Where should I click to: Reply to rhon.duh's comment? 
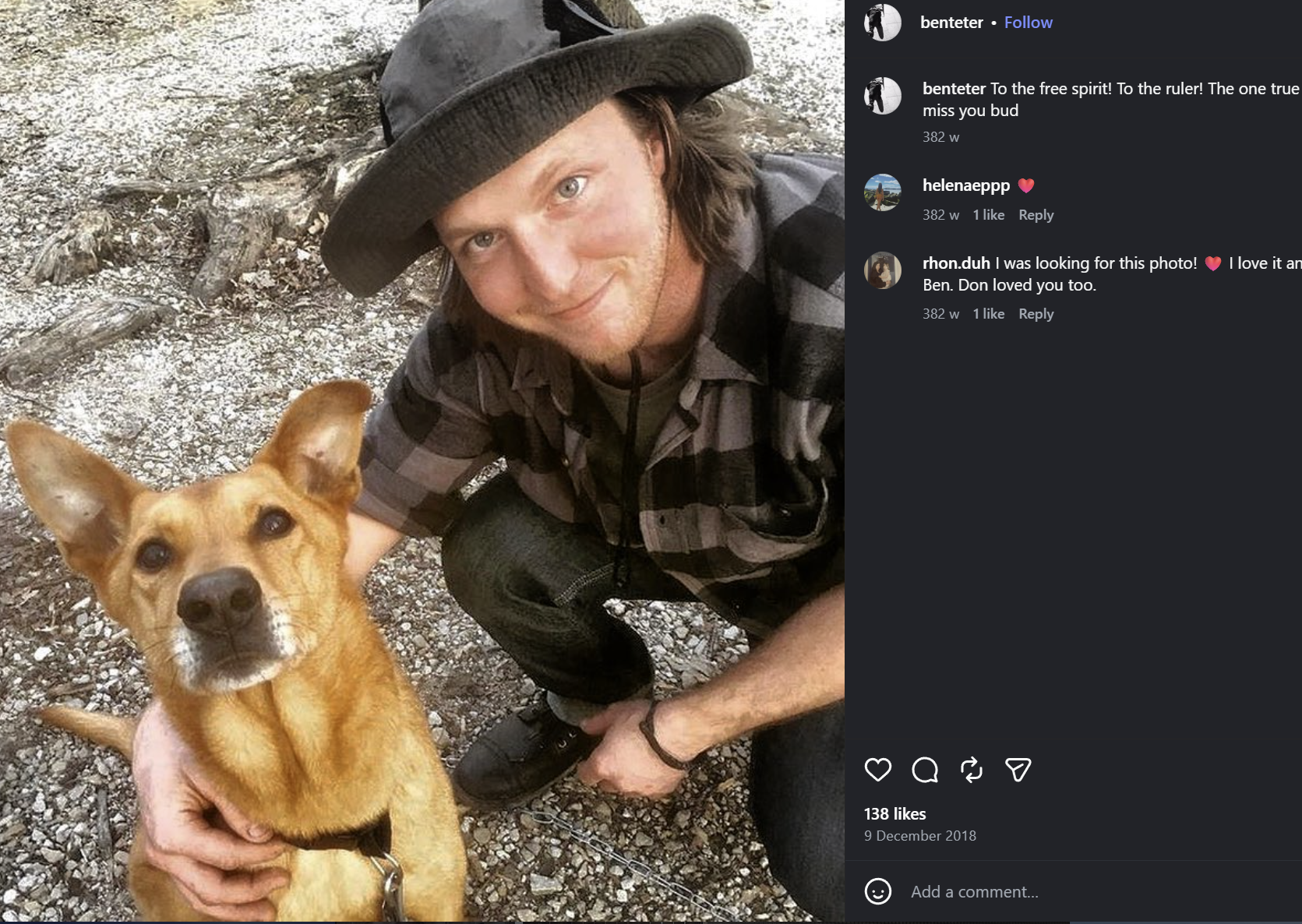1036,314
